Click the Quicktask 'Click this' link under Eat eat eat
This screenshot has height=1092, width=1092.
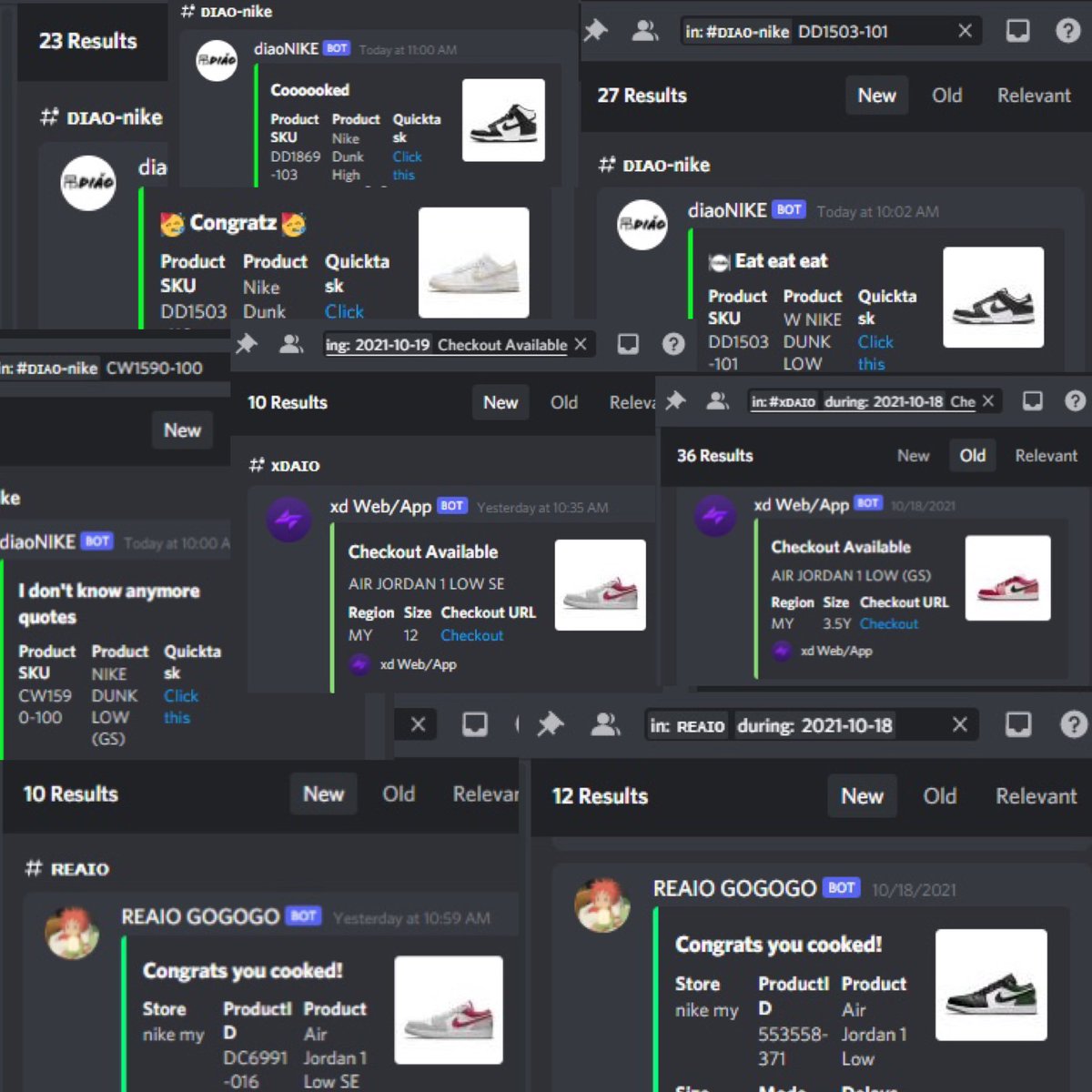(875, 353)
